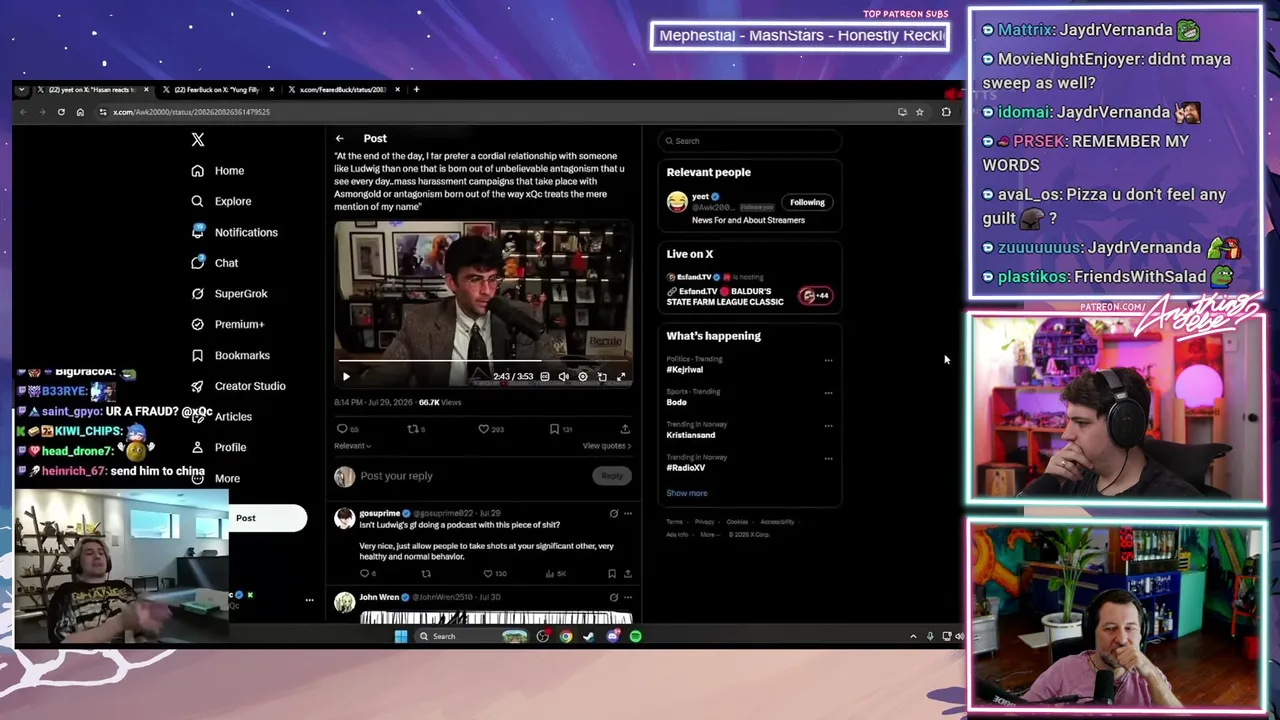
Task: Open more options for #Kejriwal trend
Action: pyautogui.click(x=828, y=360)
